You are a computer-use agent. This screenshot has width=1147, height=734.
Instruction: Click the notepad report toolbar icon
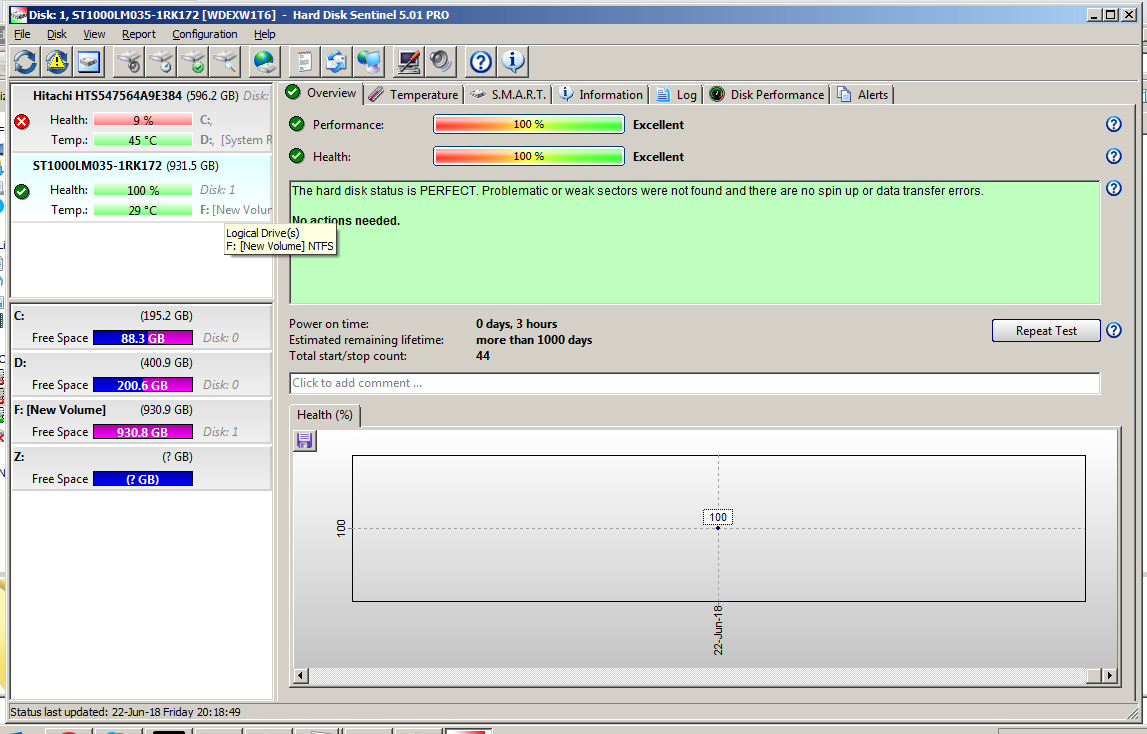[x=305, y=62]
